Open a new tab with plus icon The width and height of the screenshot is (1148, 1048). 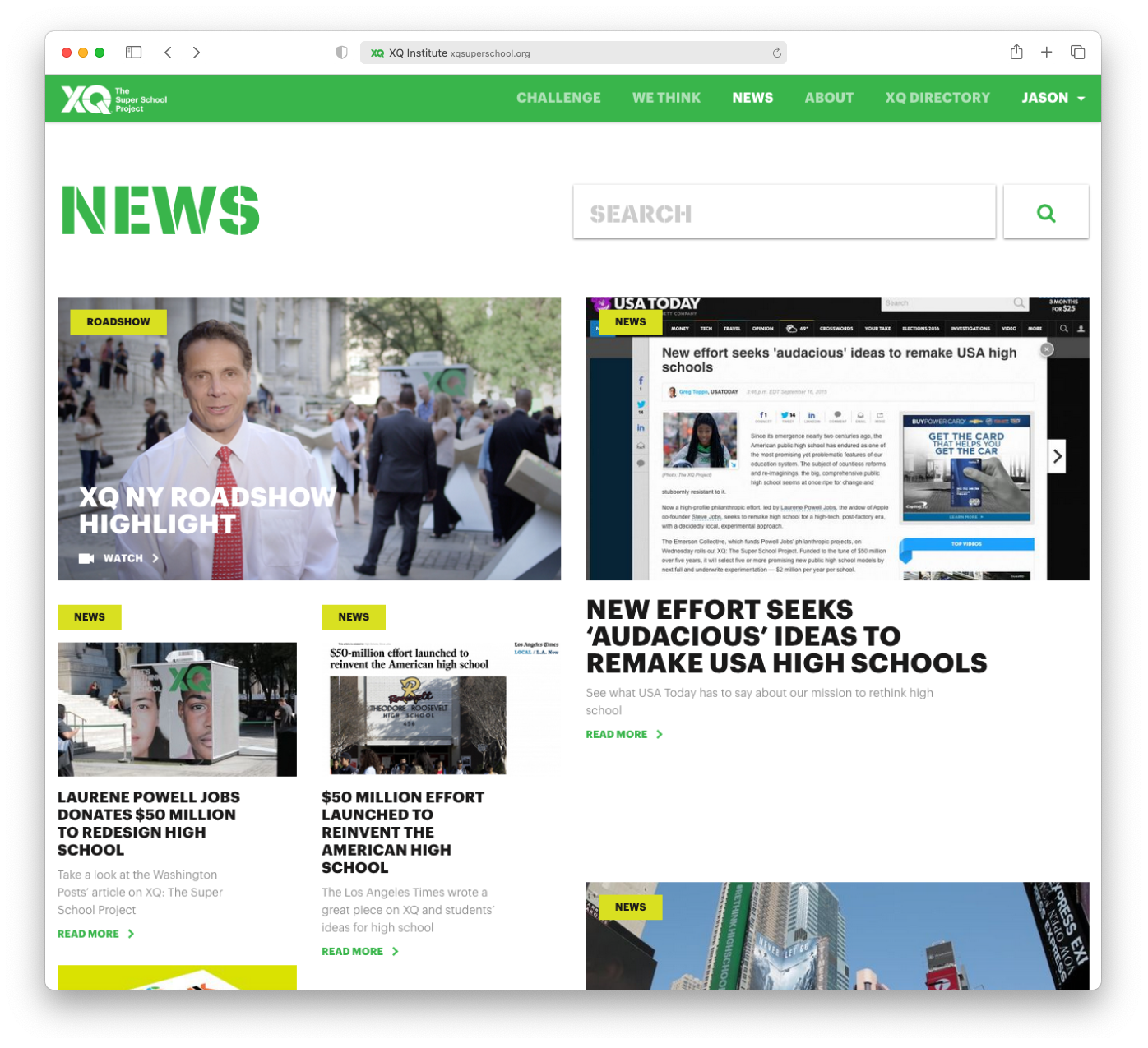1047,53
